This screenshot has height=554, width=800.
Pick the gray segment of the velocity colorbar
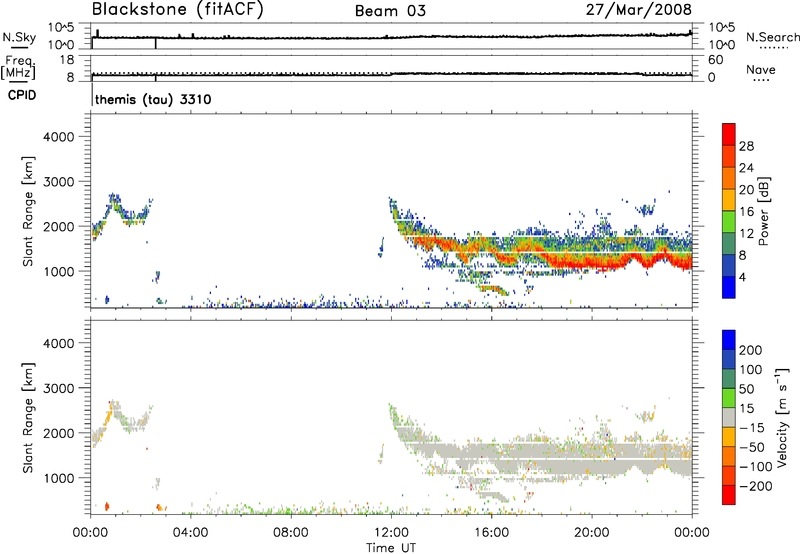click(x=729, y=417)
